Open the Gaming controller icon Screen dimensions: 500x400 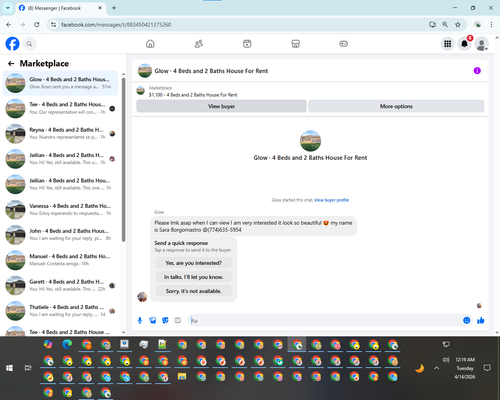point(344,44)
